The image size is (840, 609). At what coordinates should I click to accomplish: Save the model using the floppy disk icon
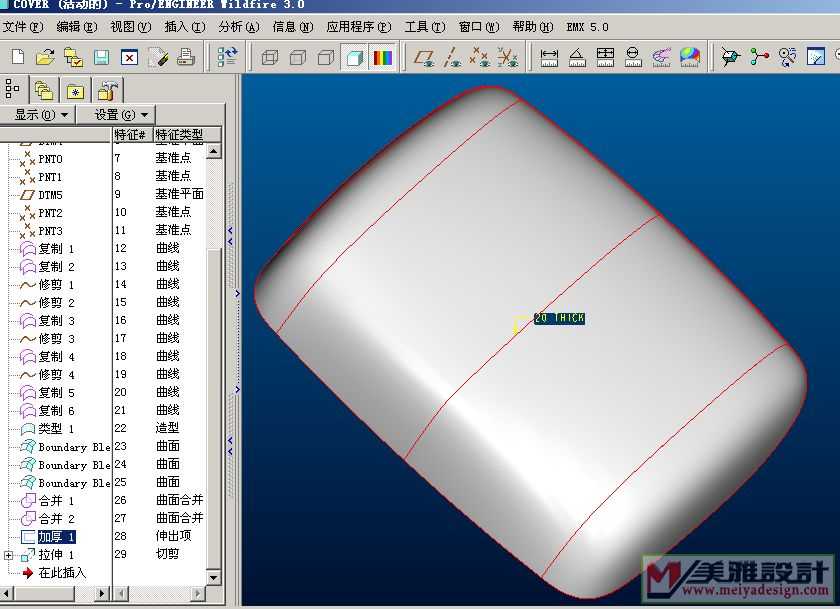coord(101,58)
